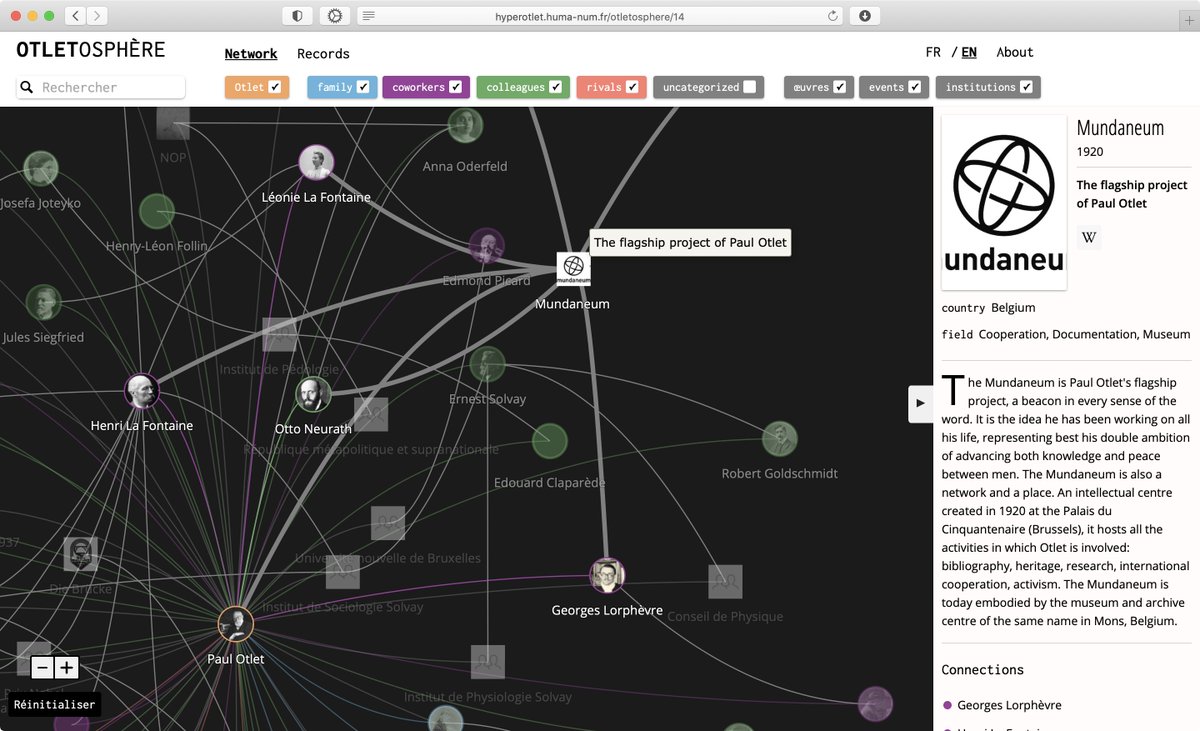Select the Josefa Joteyko node

click(41, 169)
